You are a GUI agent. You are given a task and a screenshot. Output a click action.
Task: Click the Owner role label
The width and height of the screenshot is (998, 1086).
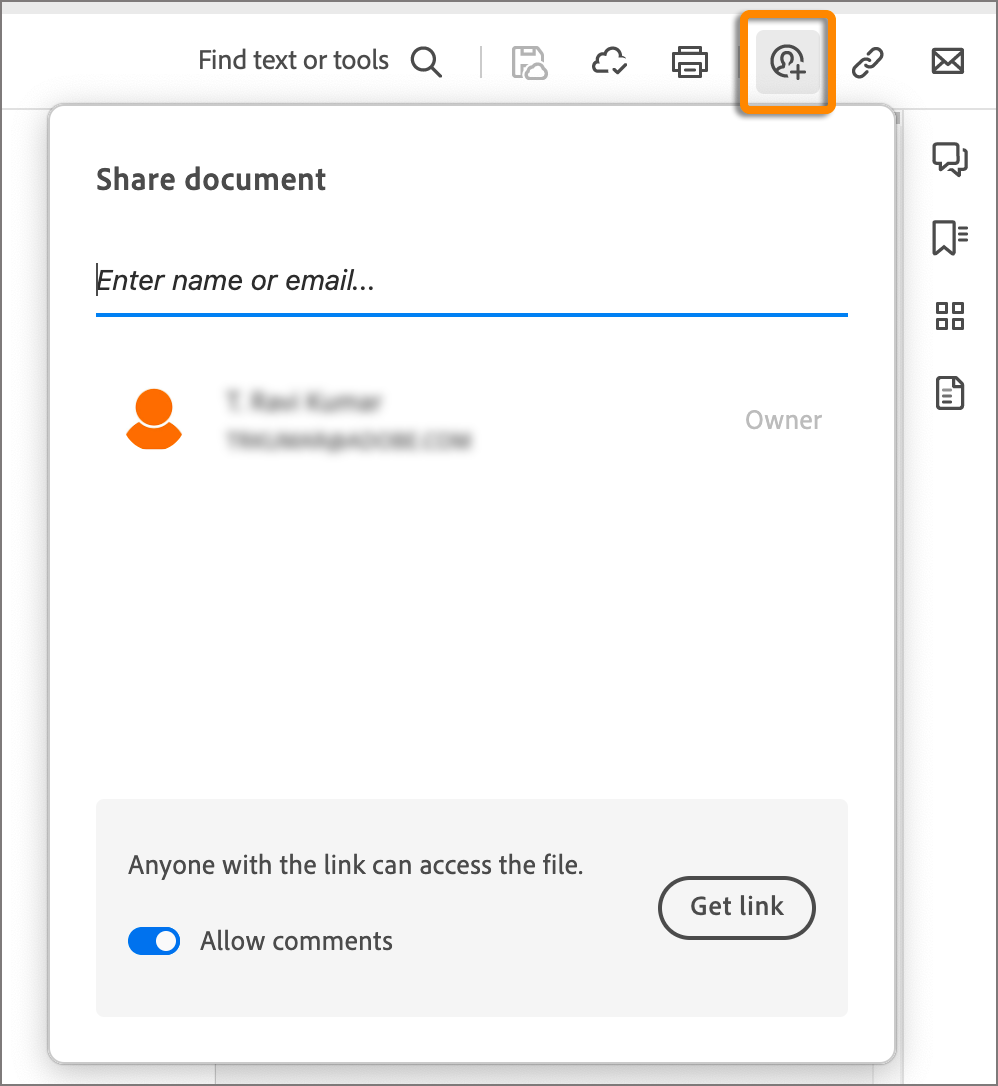[783, 420]
